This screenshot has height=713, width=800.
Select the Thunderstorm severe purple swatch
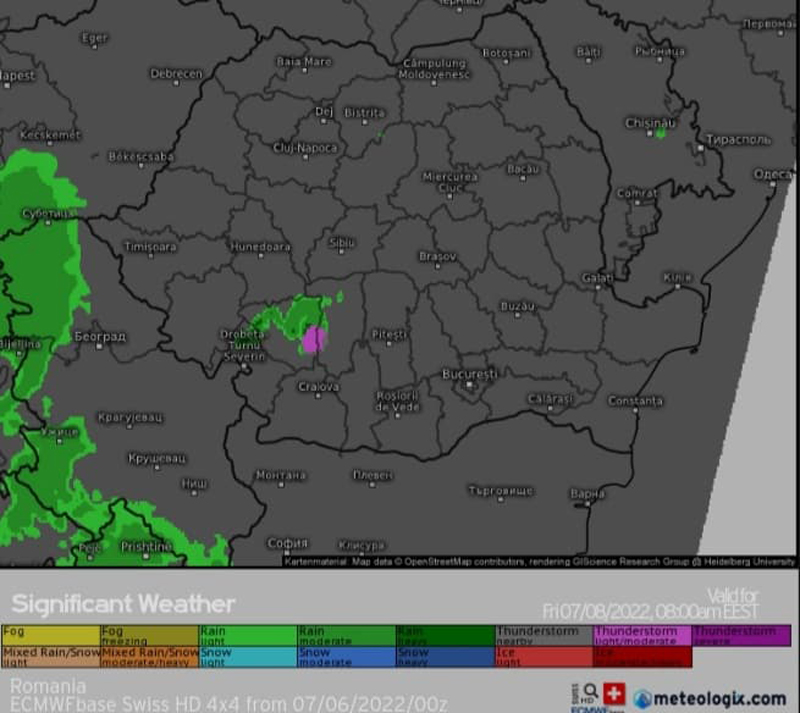[x=740, y=635]
